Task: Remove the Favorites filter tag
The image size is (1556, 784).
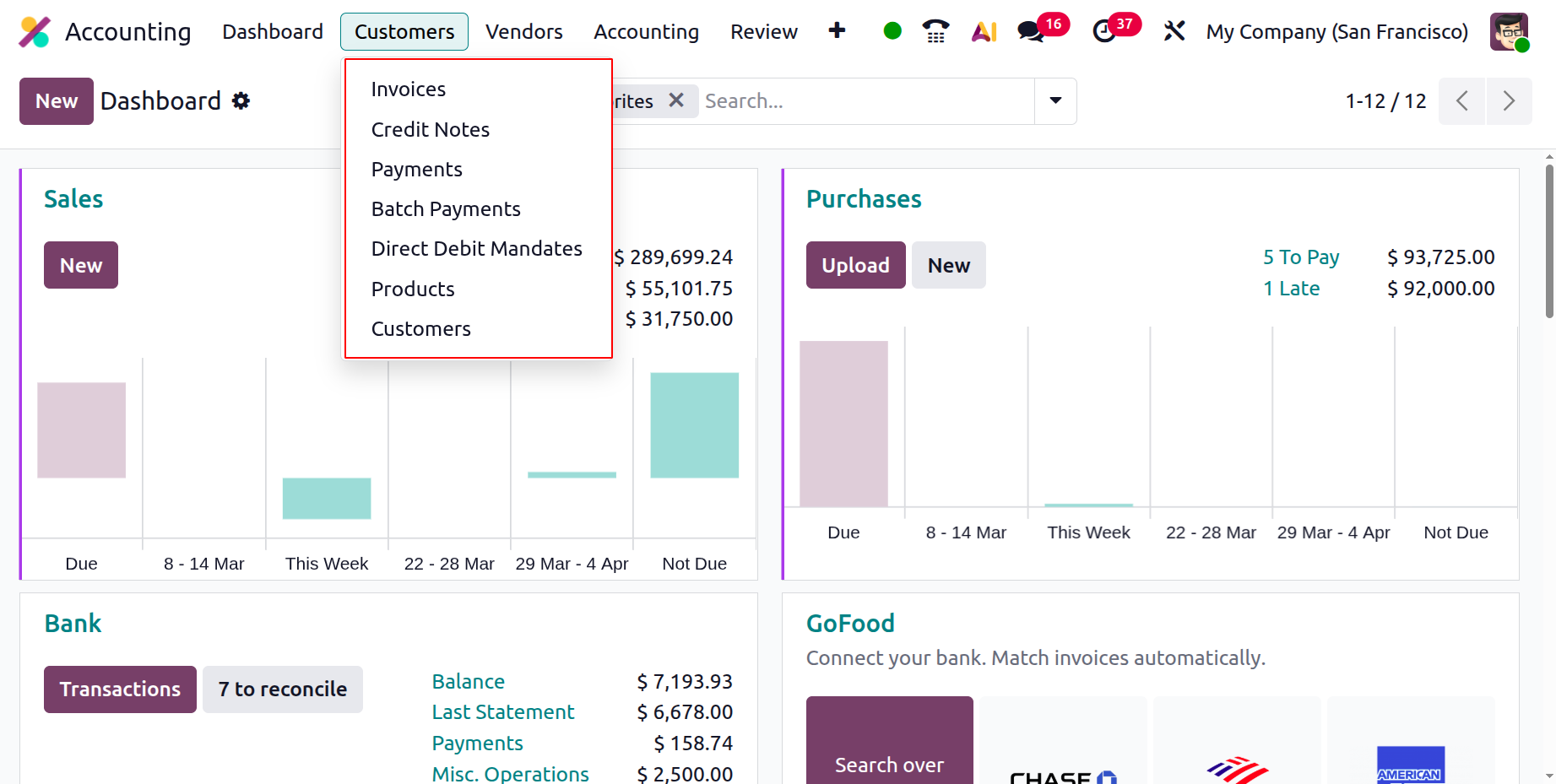Action: (x=676, y=100)
